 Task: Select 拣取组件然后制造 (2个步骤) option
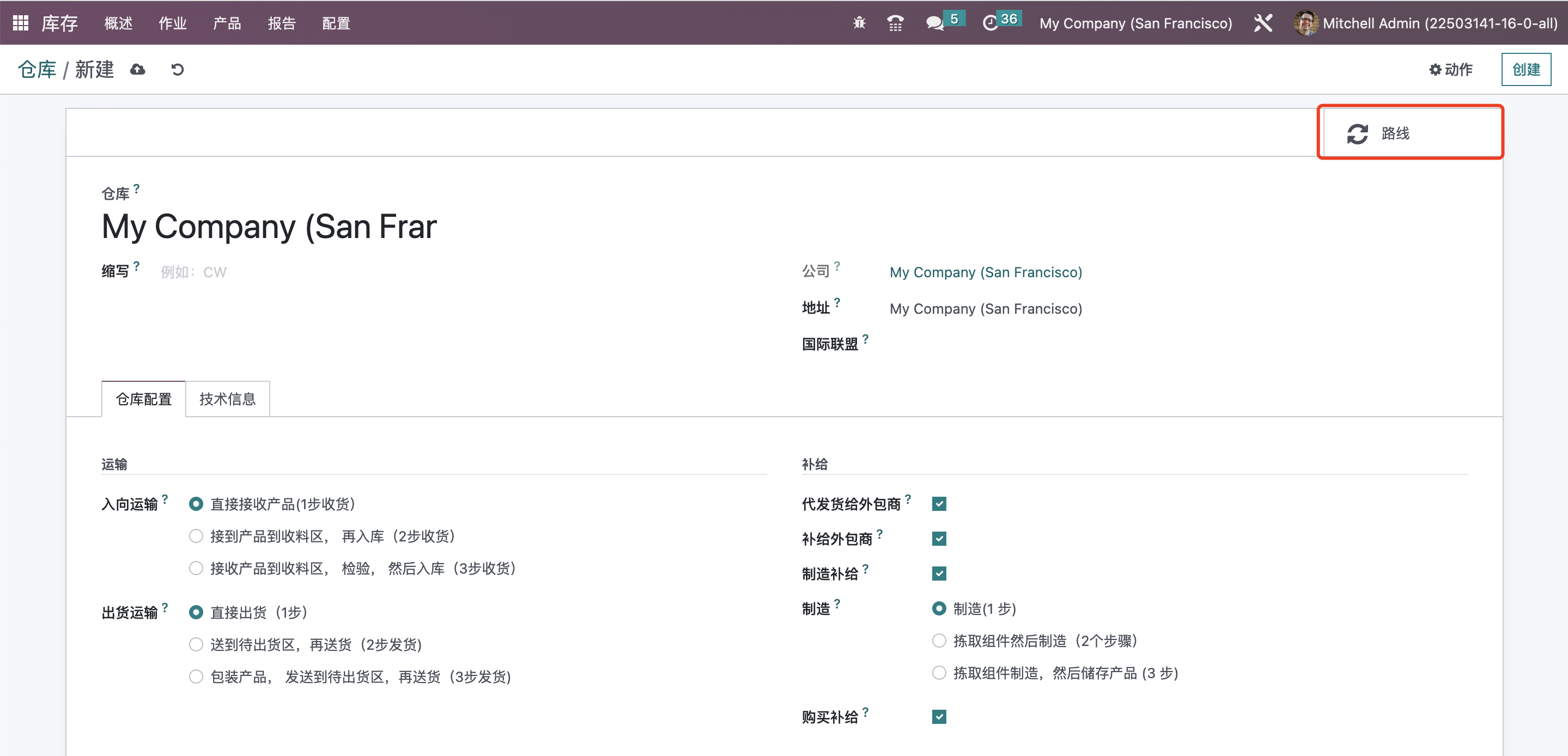(x=939, y=641)
